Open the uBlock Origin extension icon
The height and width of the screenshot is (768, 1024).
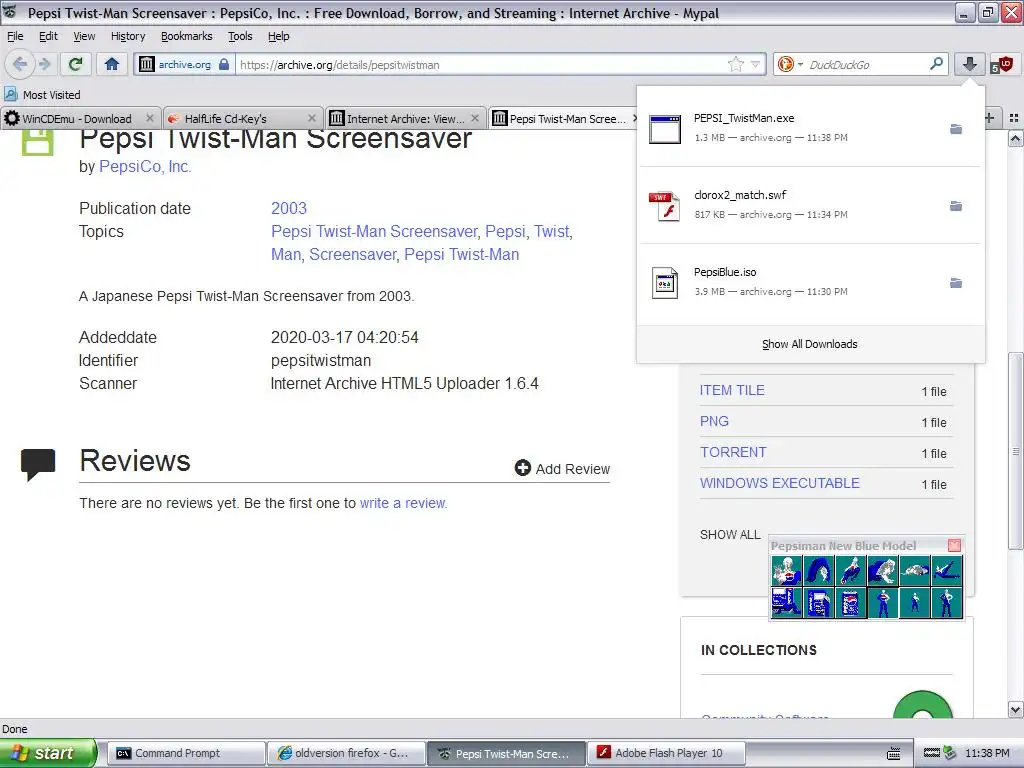tap(1000, 64)
